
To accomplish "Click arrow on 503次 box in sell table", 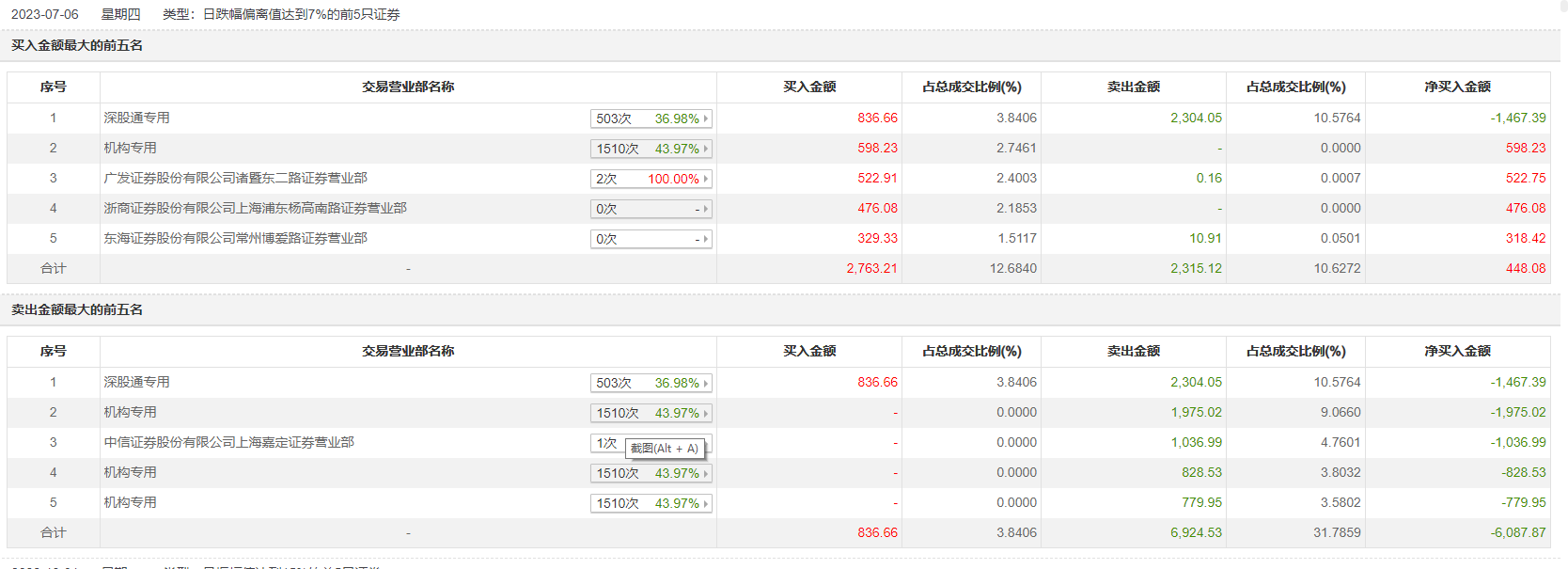I will pyautogui.click(x=706, y=383).
